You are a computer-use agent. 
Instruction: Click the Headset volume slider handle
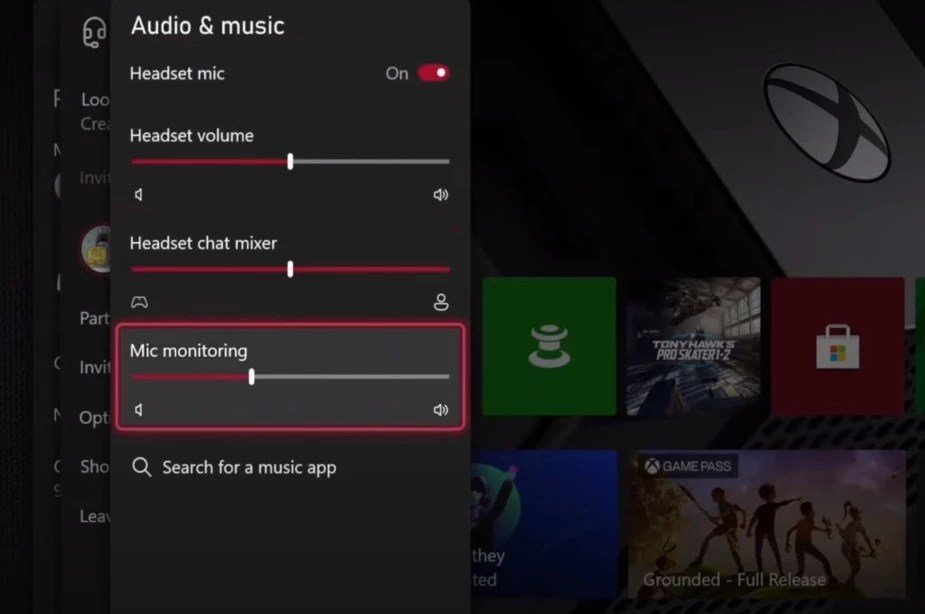[290, 161]
